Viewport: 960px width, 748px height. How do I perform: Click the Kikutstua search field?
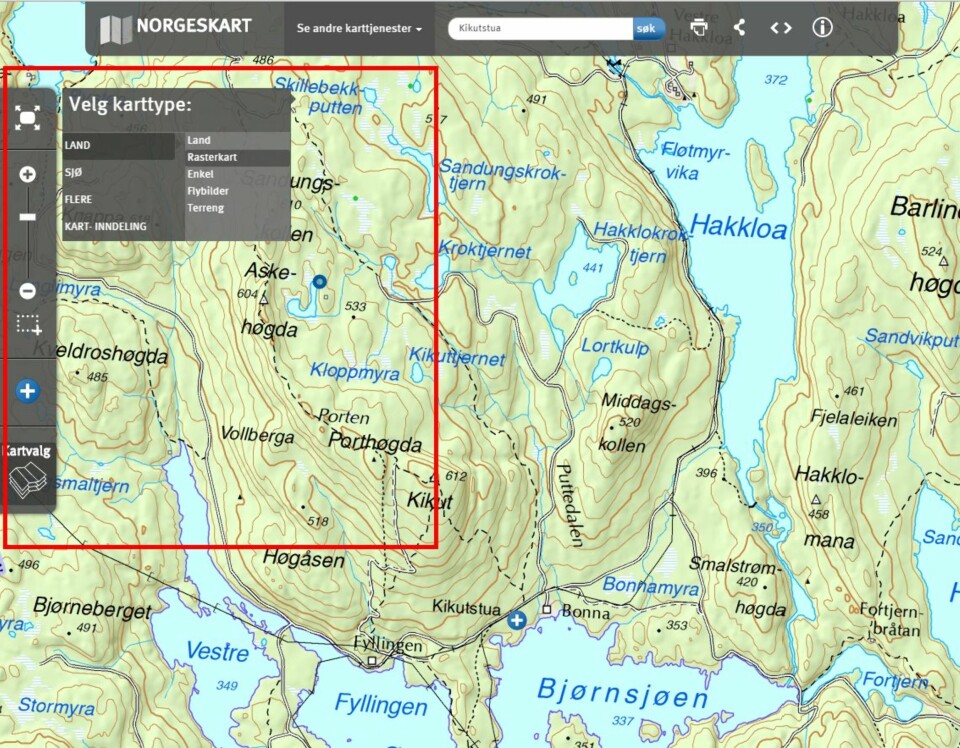(x=540, y=28)
